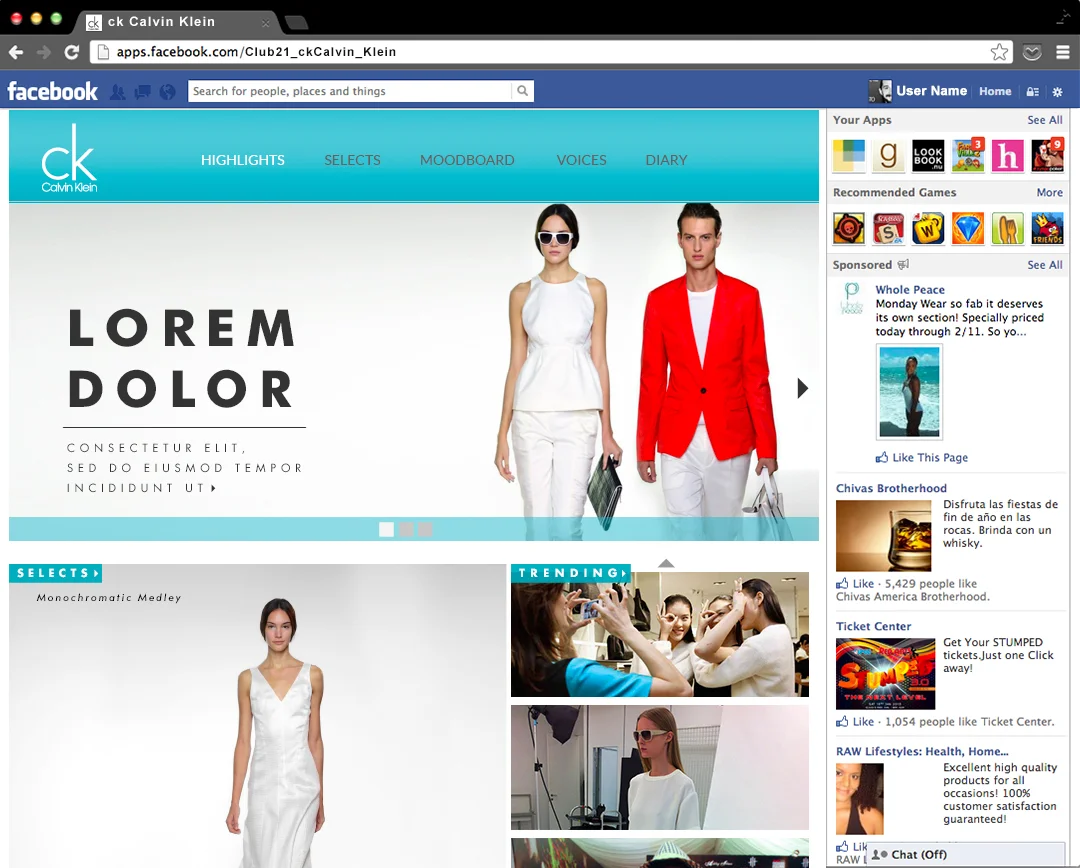Viewport: 1080px width, 868px height.
Task: Like the Ticket Center page
Action: 855,722
